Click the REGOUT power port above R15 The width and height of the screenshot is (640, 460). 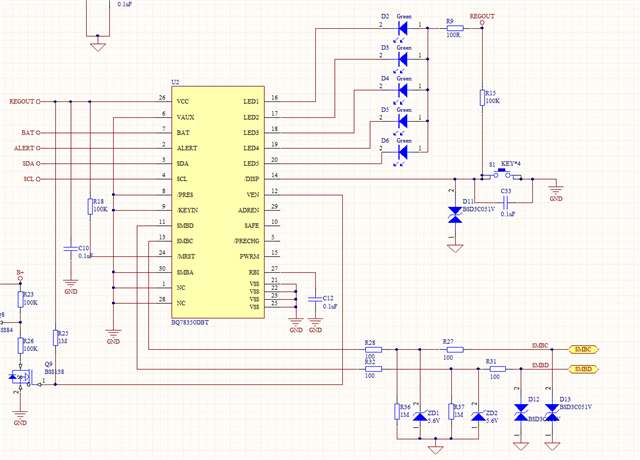coord(482,19)
